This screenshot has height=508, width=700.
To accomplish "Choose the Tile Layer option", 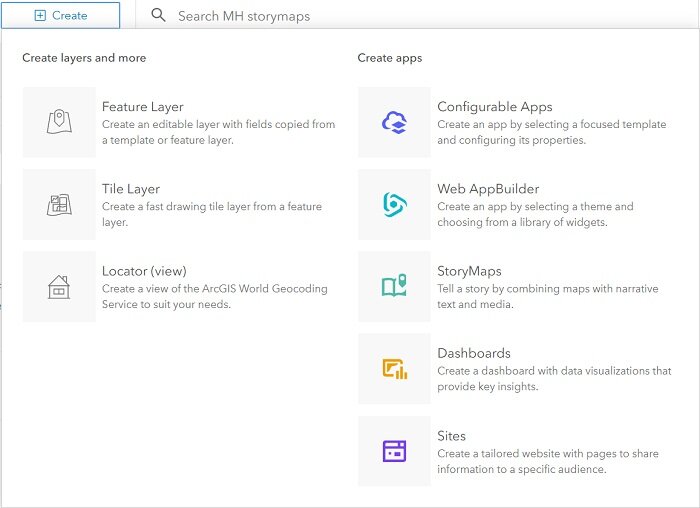I will pyautogui.click(x=131, y=189).
